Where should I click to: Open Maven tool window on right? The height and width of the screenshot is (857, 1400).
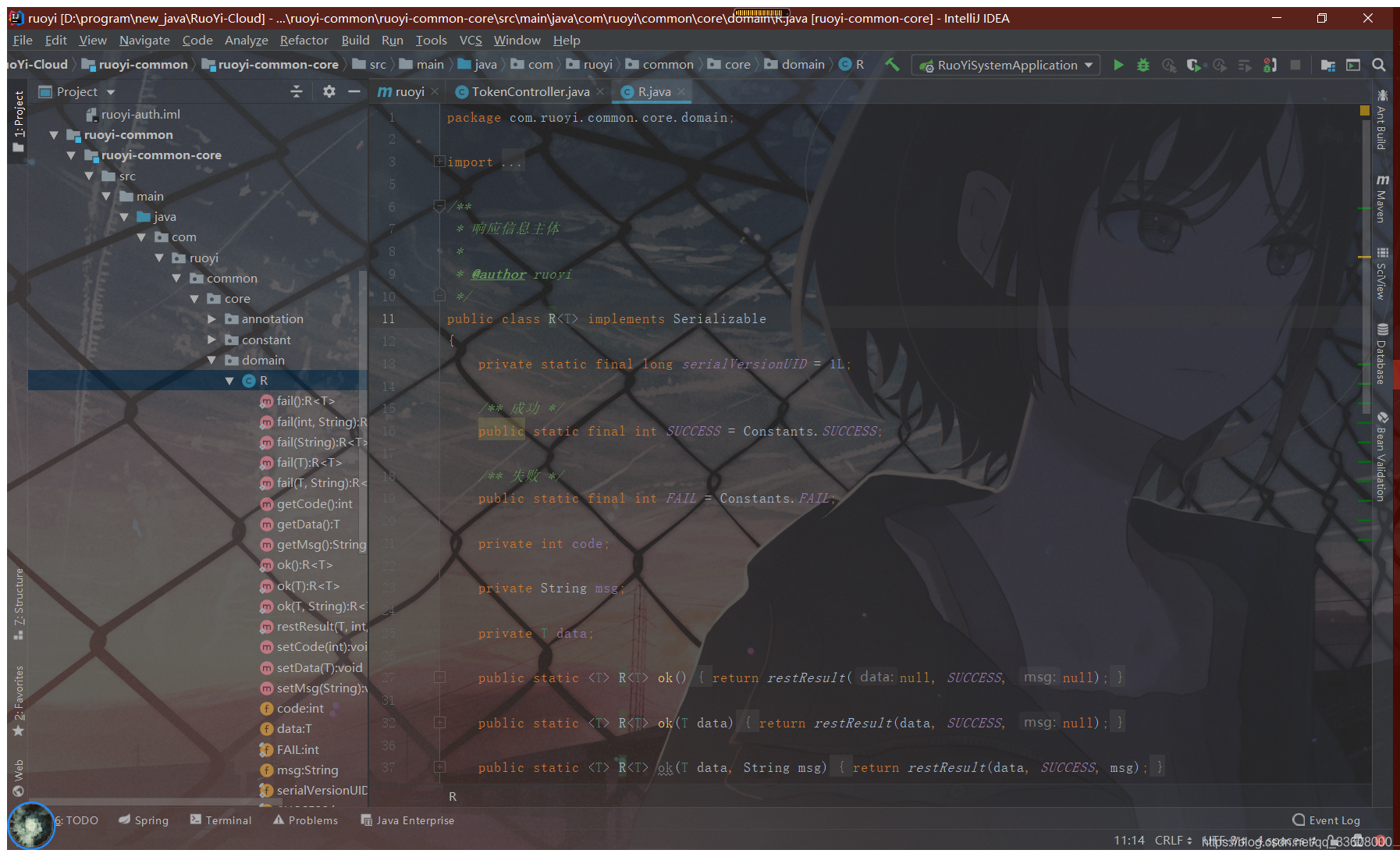point(1380,199)
